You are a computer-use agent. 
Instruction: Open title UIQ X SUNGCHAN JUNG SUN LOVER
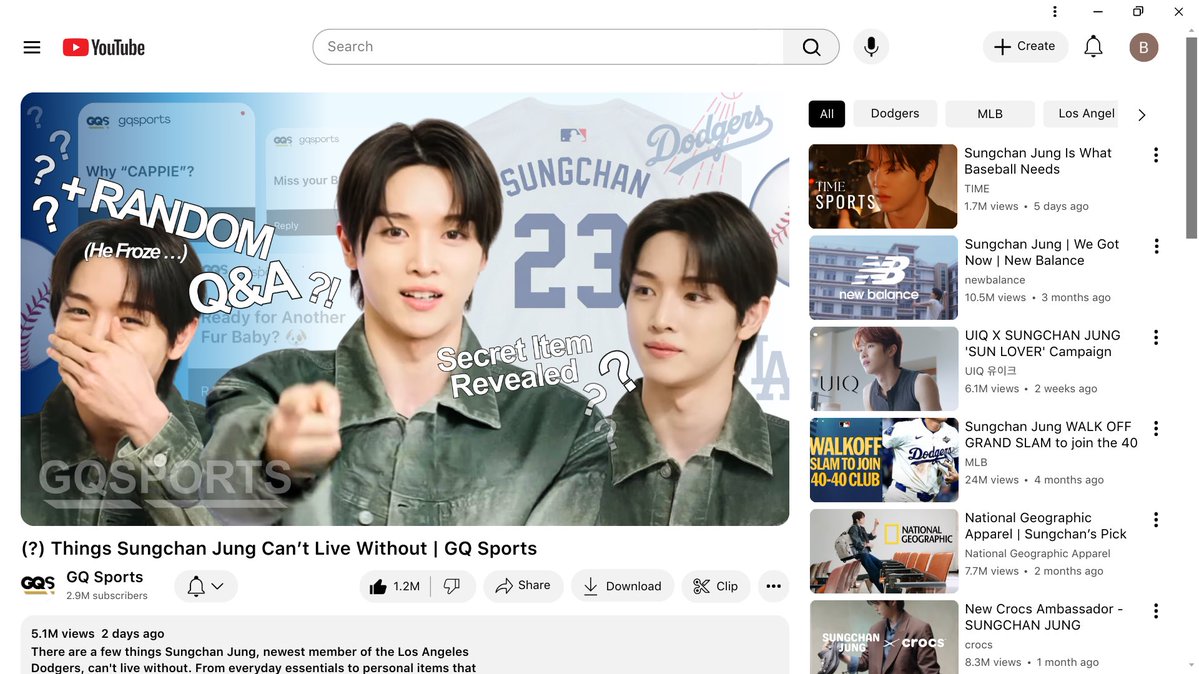[1042, 344]
